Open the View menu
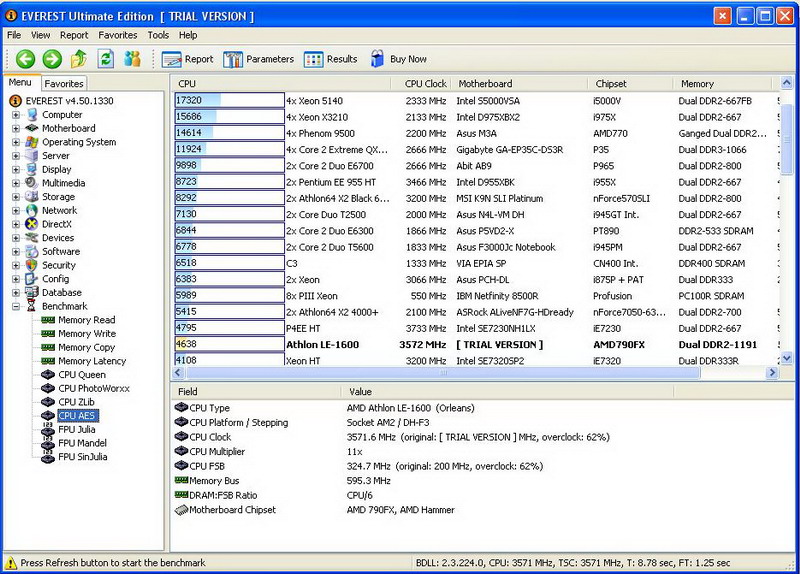This screenshot has width=800, height=574. pyautogui.click(x=40, y=35)
